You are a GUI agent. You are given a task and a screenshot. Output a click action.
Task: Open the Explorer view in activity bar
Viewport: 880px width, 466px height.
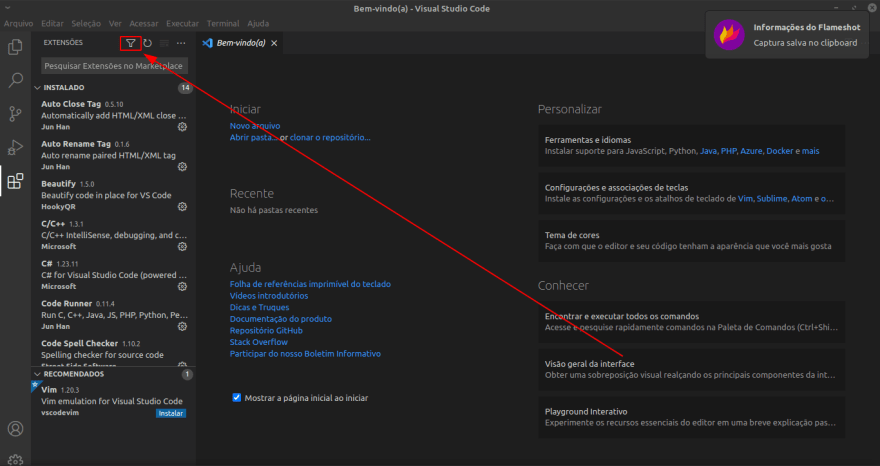click(x=15, y=47)
